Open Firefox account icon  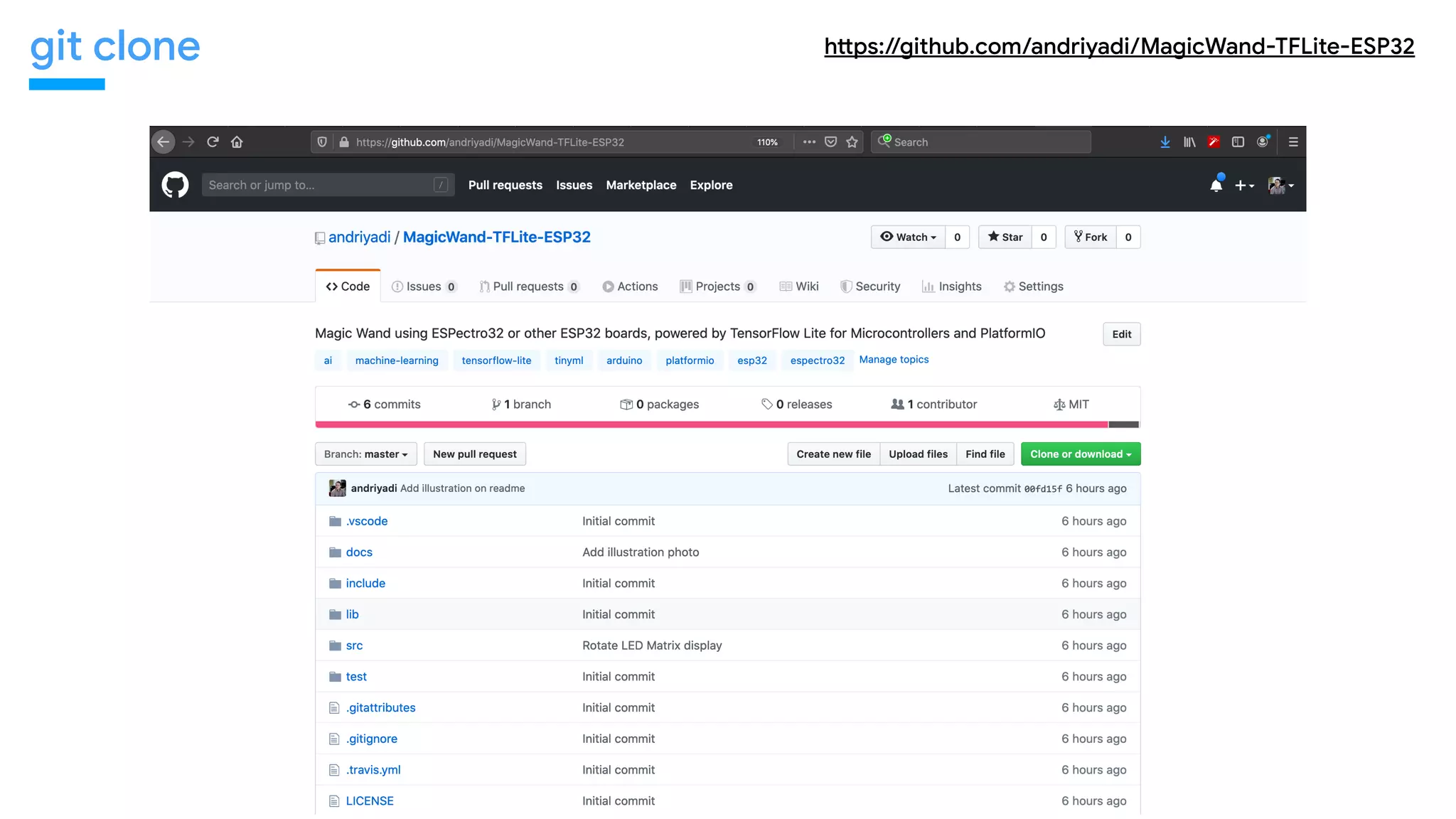point(1263,141)
